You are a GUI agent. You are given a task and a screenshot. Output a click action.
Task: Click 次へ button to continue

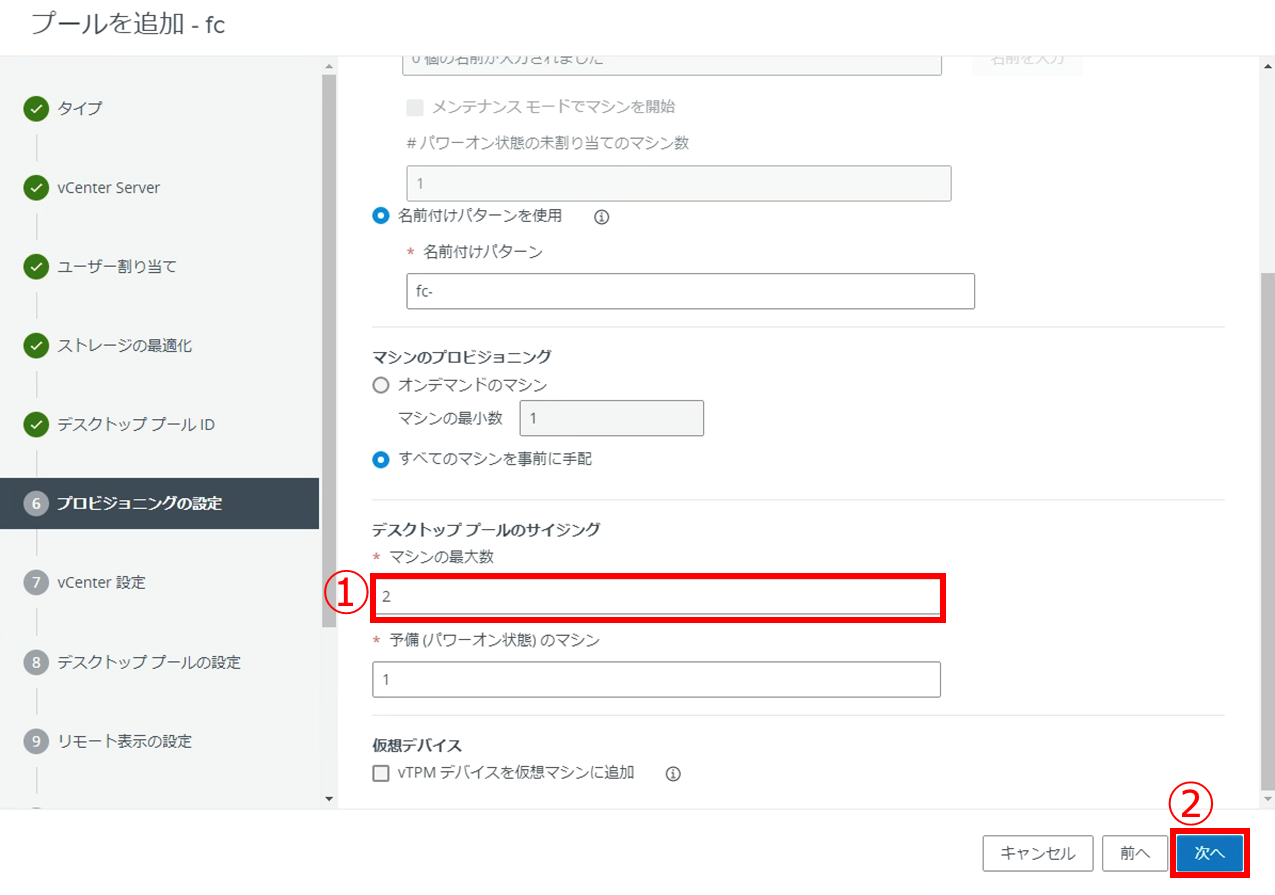1209,853
